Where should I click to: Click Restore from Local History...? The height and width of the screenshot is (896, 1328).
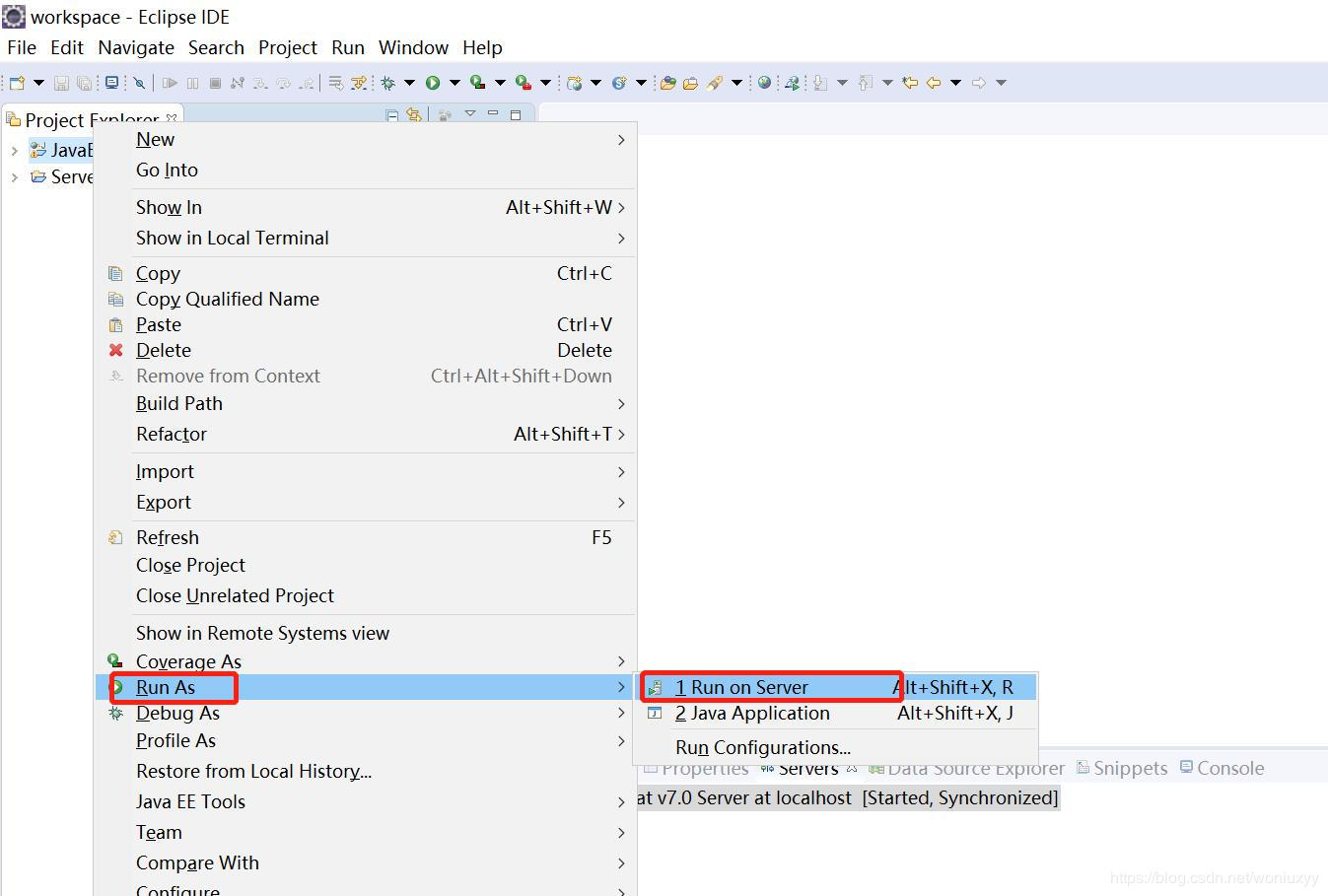point(366,771)
